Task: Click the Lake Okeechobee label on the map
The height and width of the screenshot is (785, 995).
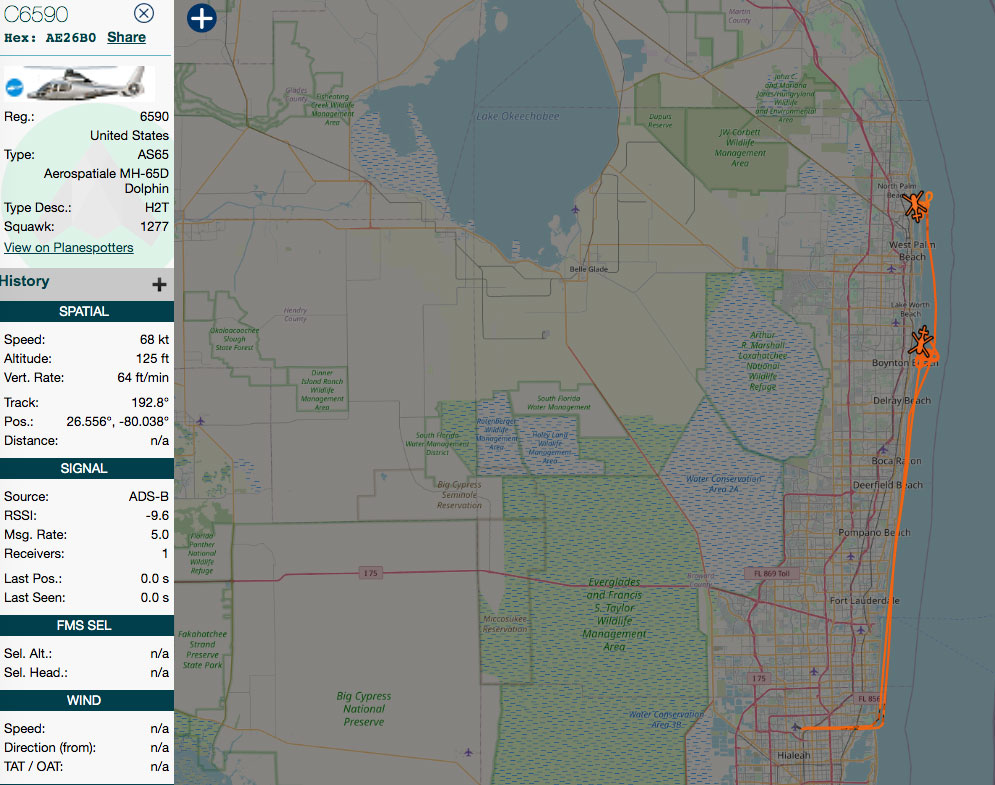Action: [x=518, y=116]
